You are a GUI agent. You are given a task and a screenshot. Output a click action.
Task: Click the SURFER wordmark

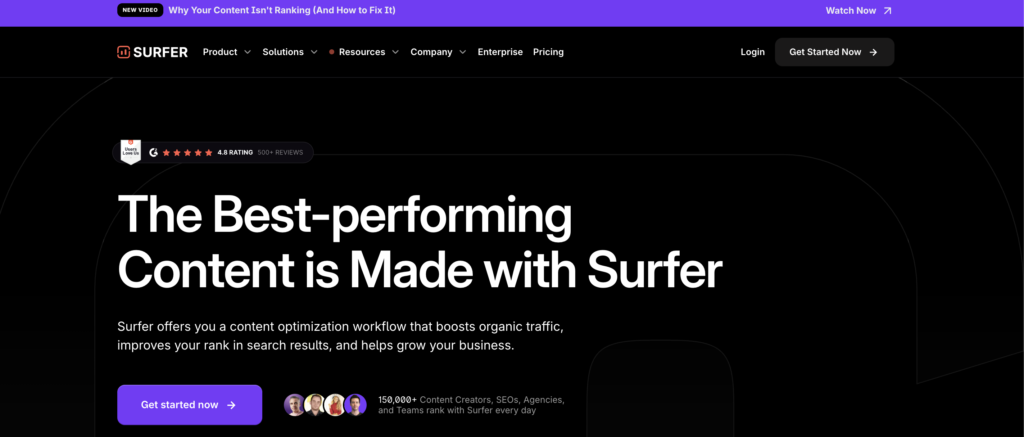click(161, 52)
